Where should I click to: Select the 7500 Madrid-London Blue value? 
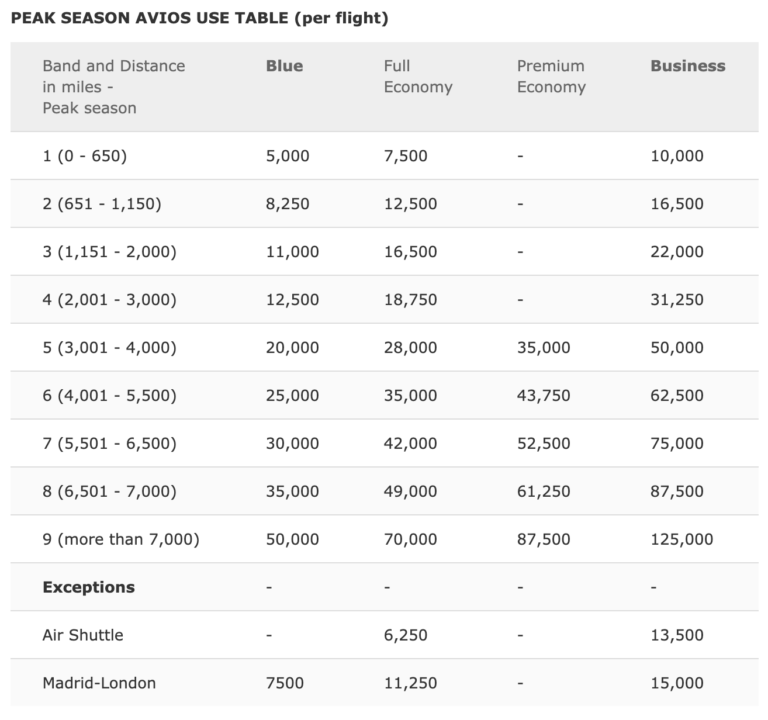(285, 683)
